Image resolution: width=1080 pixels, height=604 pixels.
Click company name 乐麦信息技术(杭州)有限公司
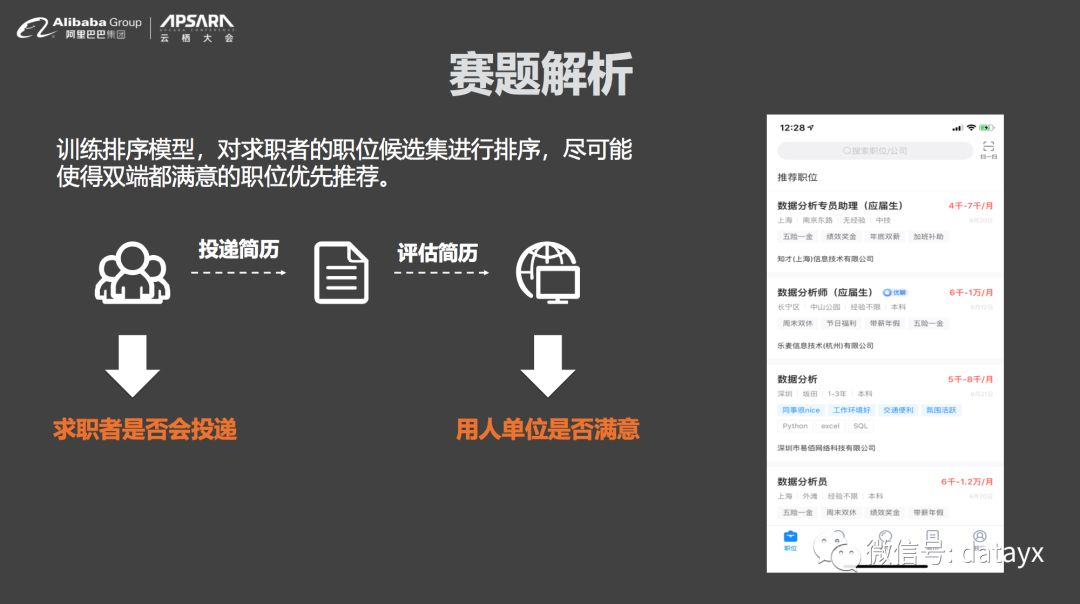(825, 346)
